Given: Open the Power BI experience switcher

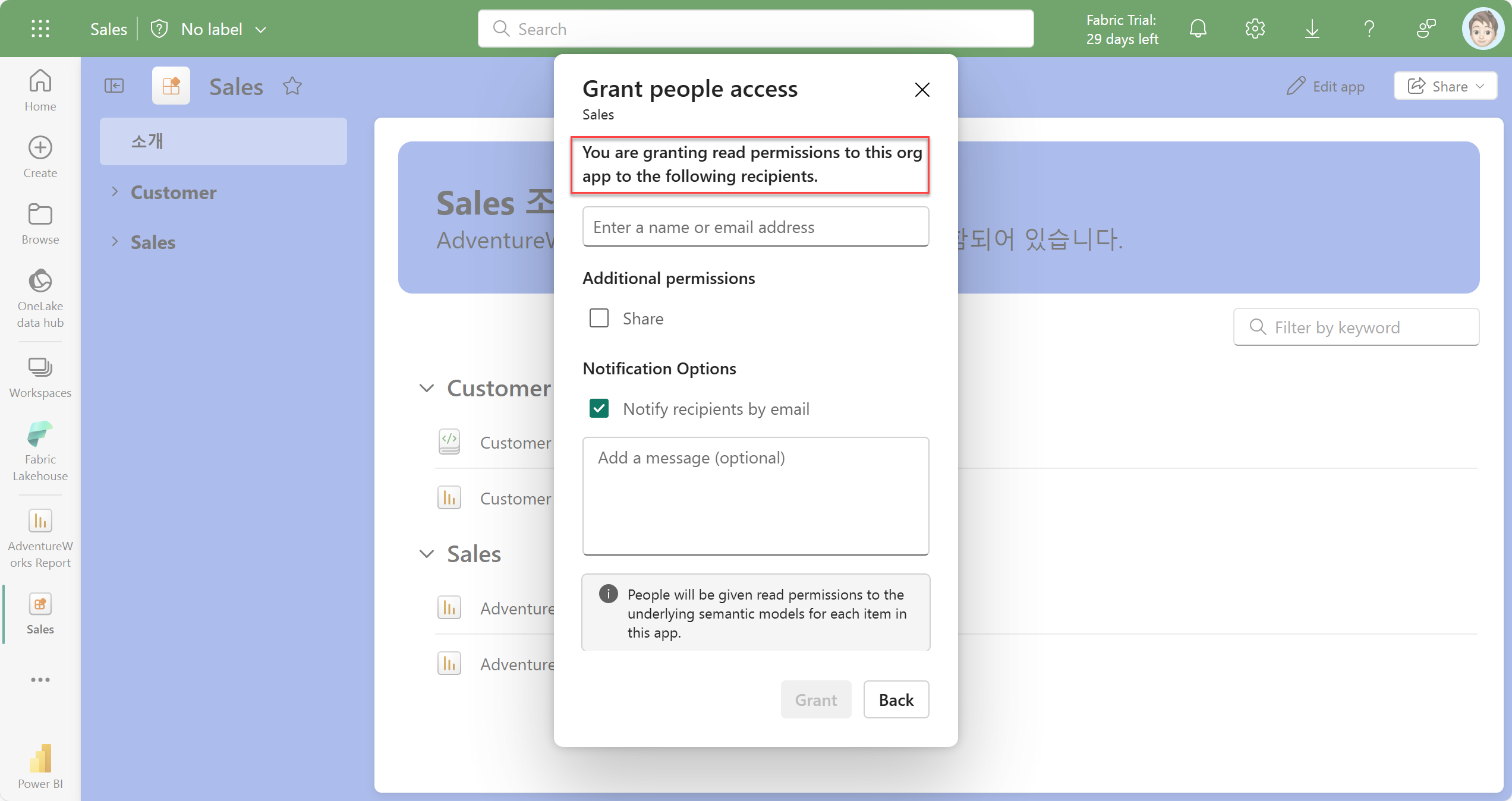Looking at the screenshot, I should tap(40, 767).
